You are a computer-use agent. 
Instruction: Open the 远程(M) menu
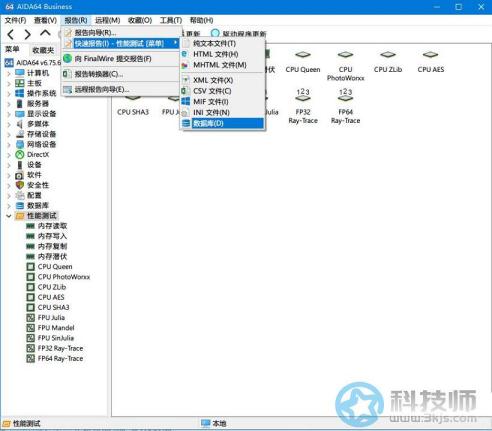(x=107, y=20)
